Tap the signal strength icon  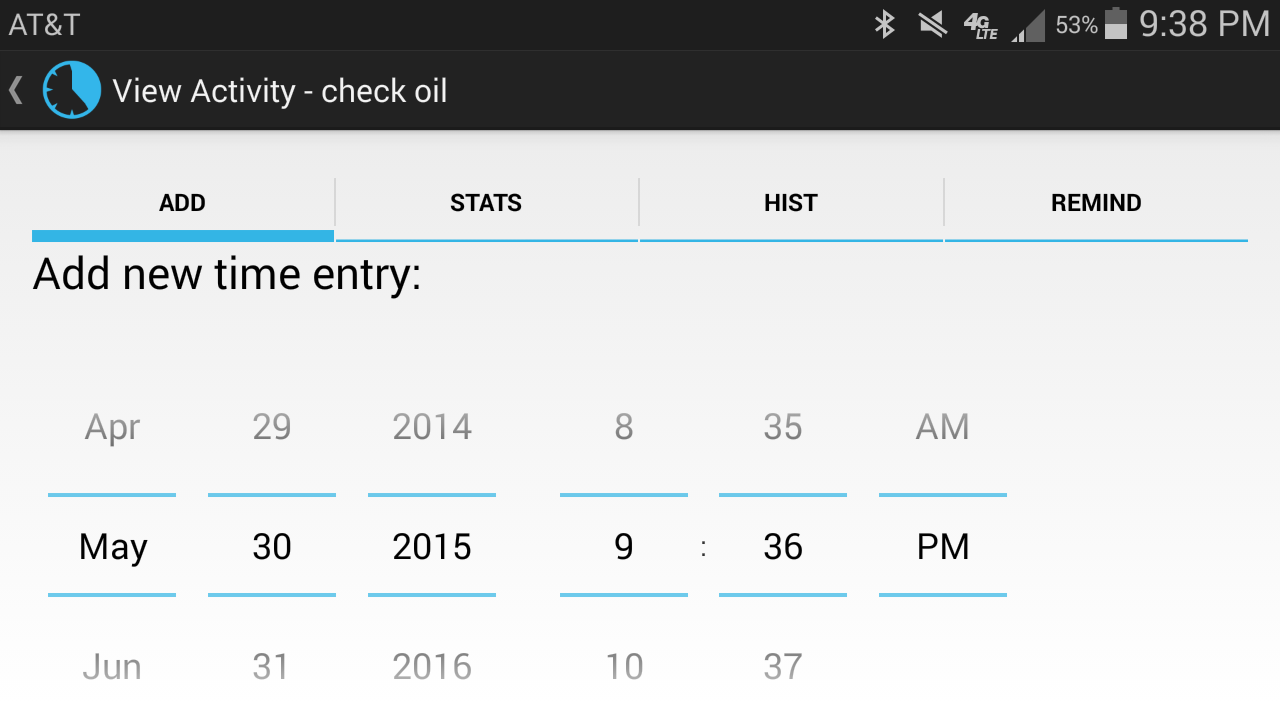(x=1028, y=26)
